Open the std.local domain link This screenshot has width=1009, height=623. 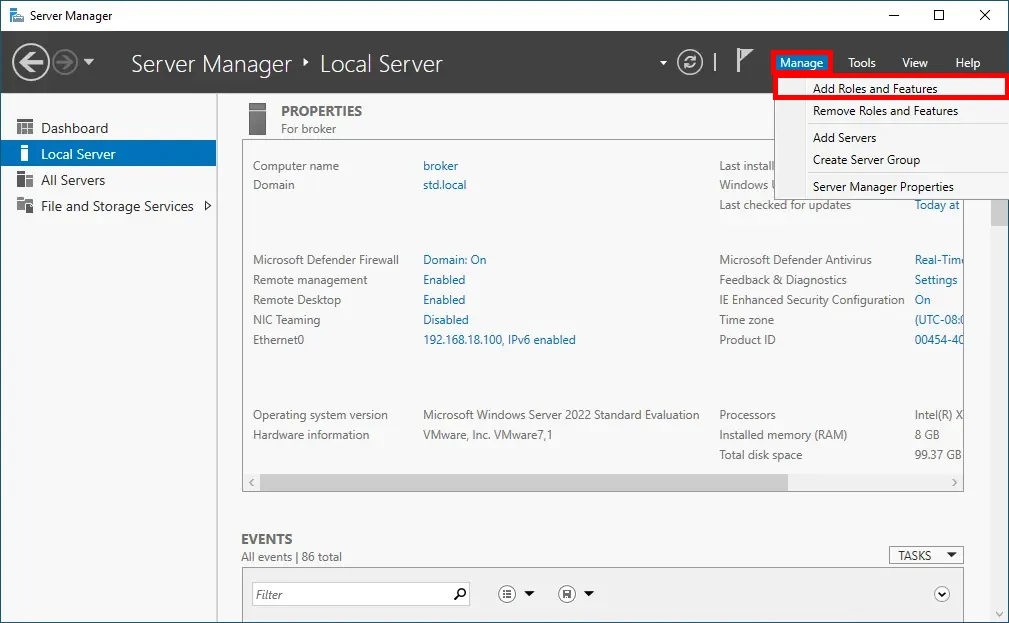pos(444,185)
